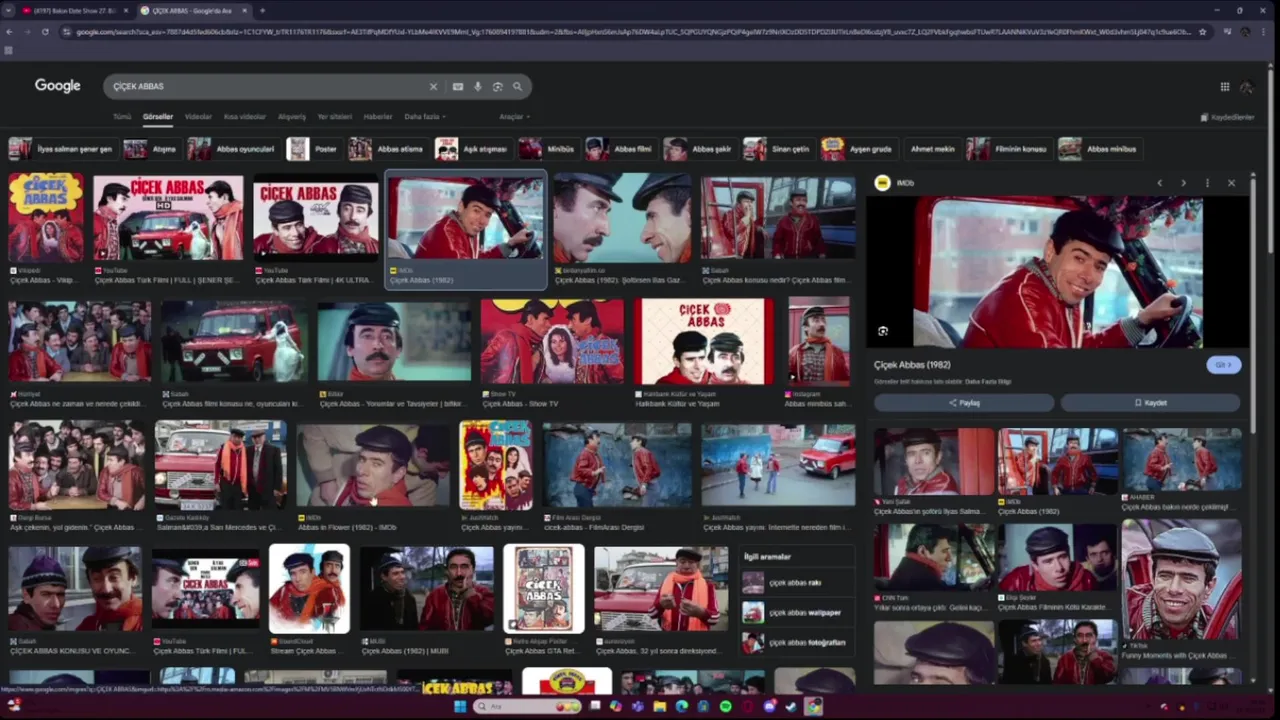Open the Çiçek Abbas (1982) title link
The width and height of the screenshot is (1280, 720).
[x=912, y=365]
